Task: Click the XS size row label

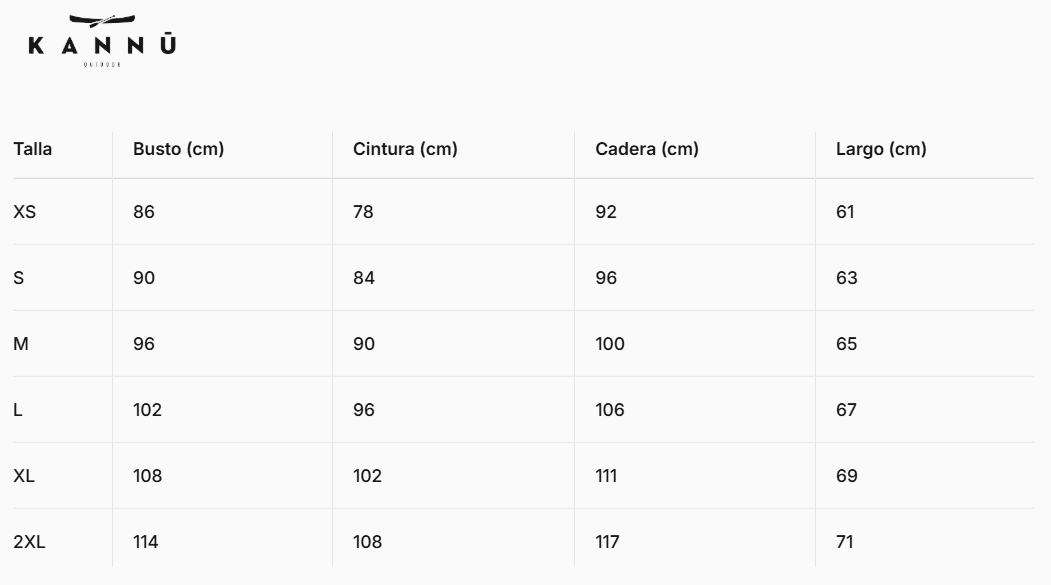Action: [x=24, y=212]
